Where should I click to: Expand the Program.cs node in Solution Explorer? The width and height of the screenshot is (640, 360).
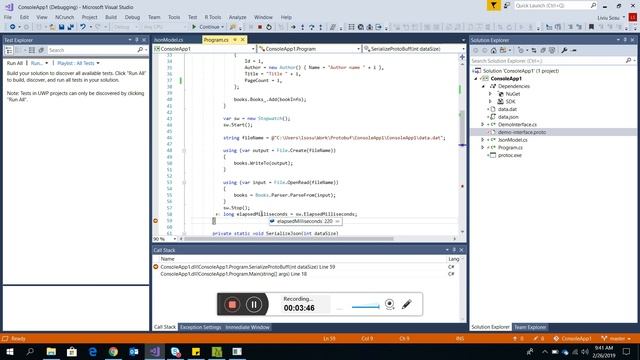tap(482, 147)
